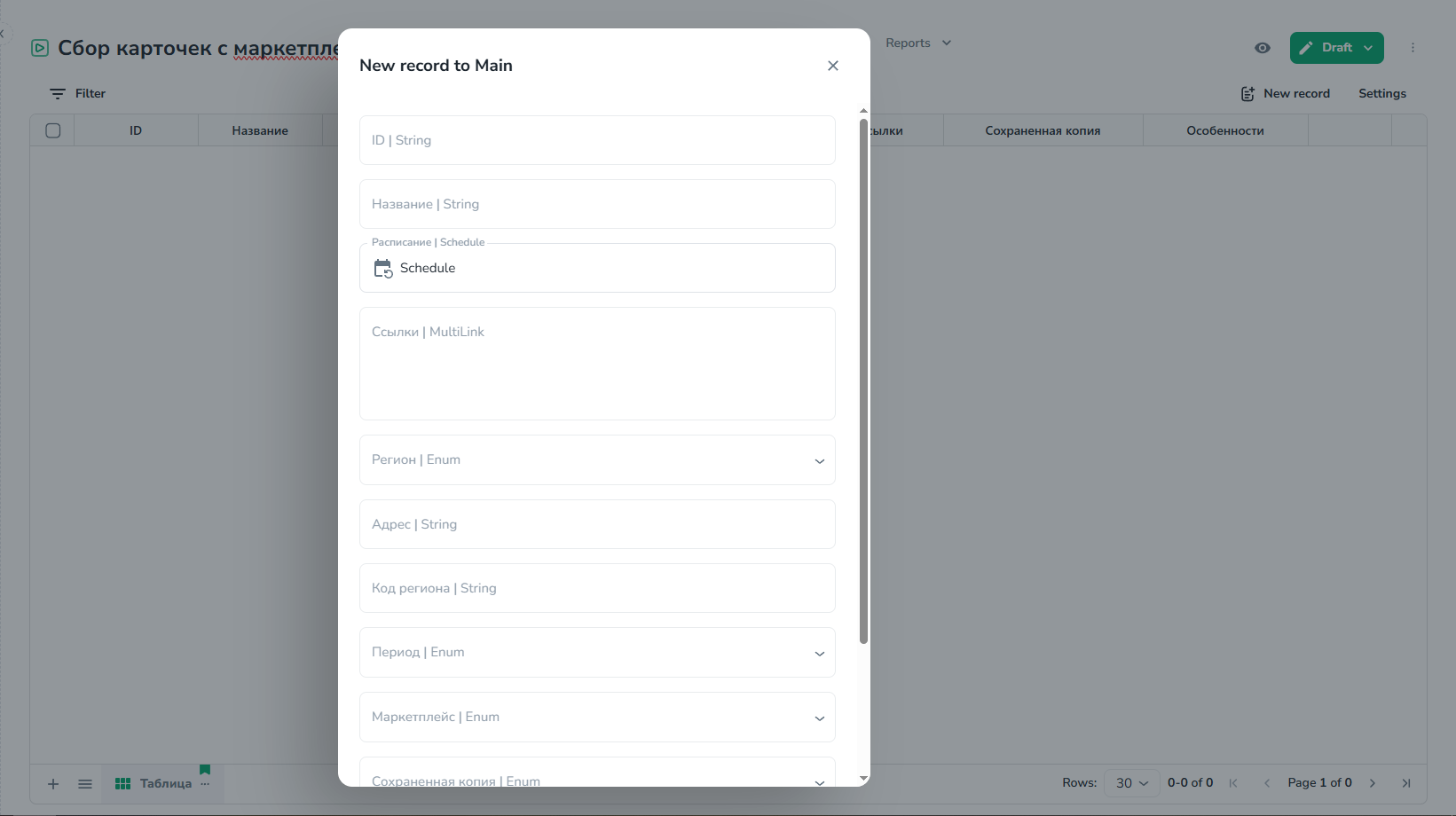Screen dimensions: 1456x816
Task: Click the Schedule calendar icon
Action: 382,269
